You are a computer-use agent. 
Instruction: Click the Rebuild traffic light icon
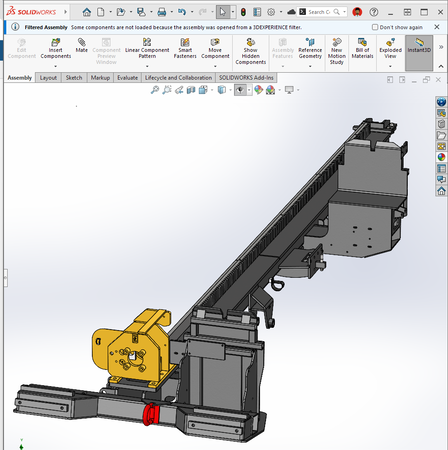(x=243, y=12)
